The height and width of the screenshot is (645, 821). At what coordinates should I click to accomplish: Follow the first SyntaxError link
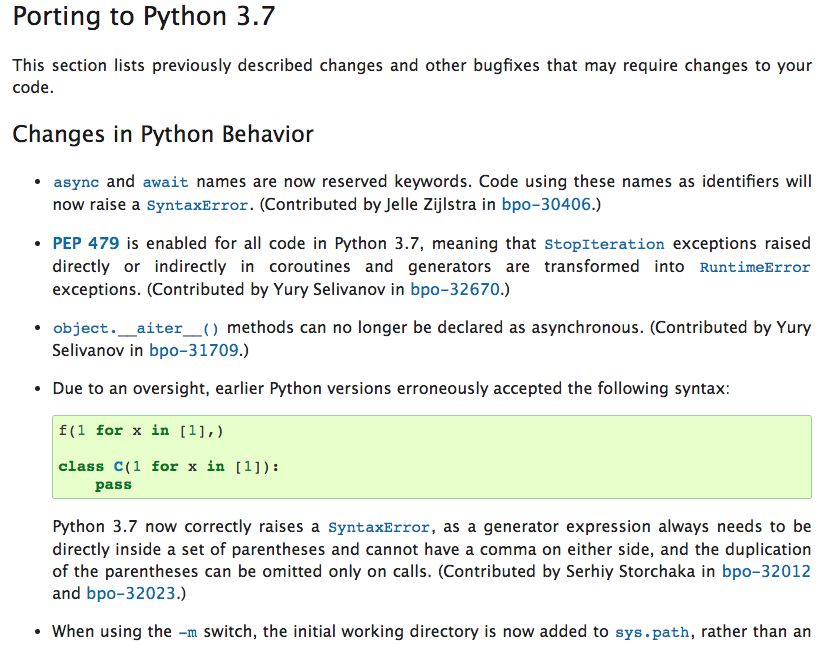pyautogui.click(x=197, y=205)
